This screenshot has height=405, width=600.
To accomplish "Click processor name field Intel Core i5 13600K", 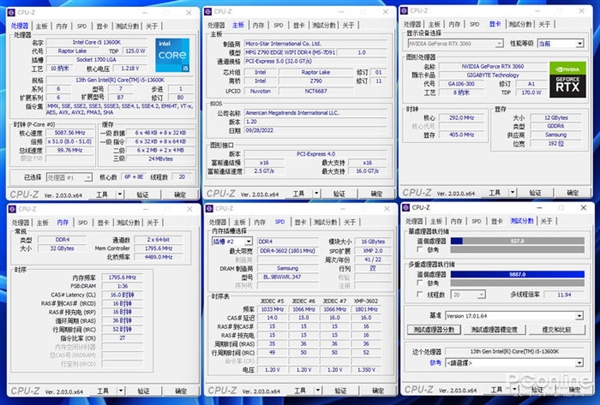I will 96,42.
